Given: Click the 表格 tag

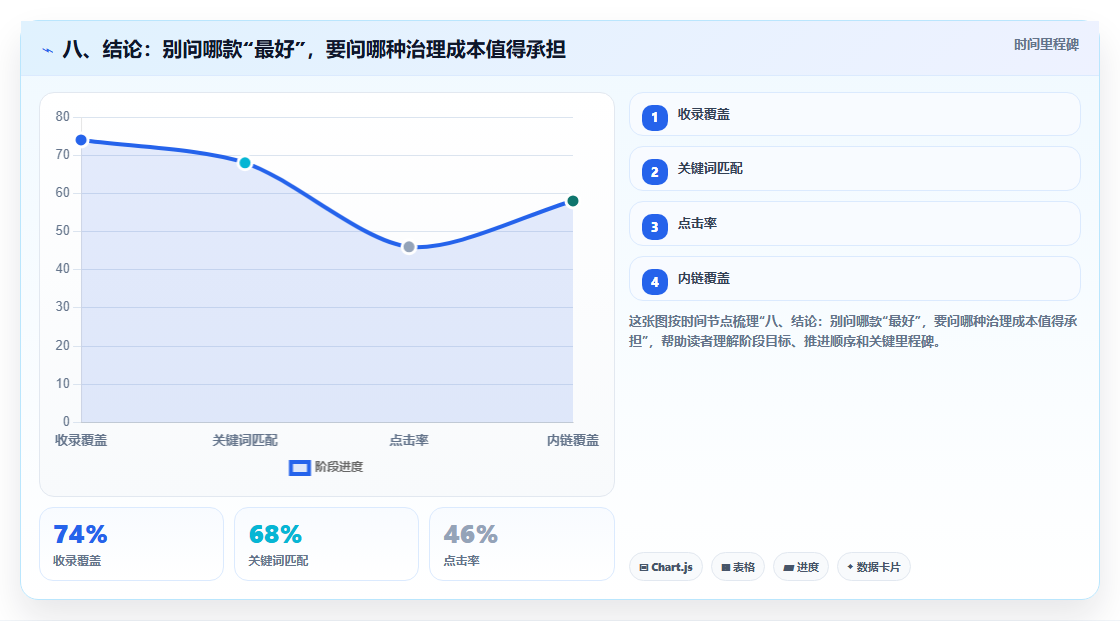Looking at the screenshot, I should (x=738, y=567).
